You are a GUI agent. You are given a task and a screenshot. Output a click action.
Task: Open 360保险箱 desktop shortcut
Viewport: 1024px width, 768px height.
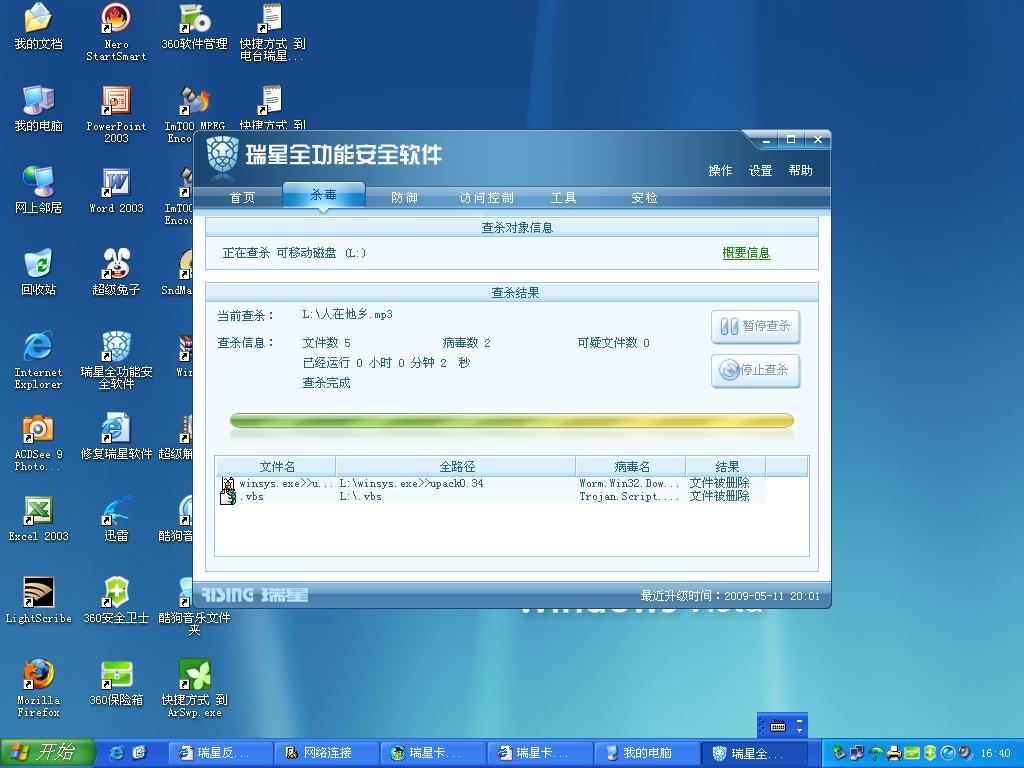tap(116, 683)
